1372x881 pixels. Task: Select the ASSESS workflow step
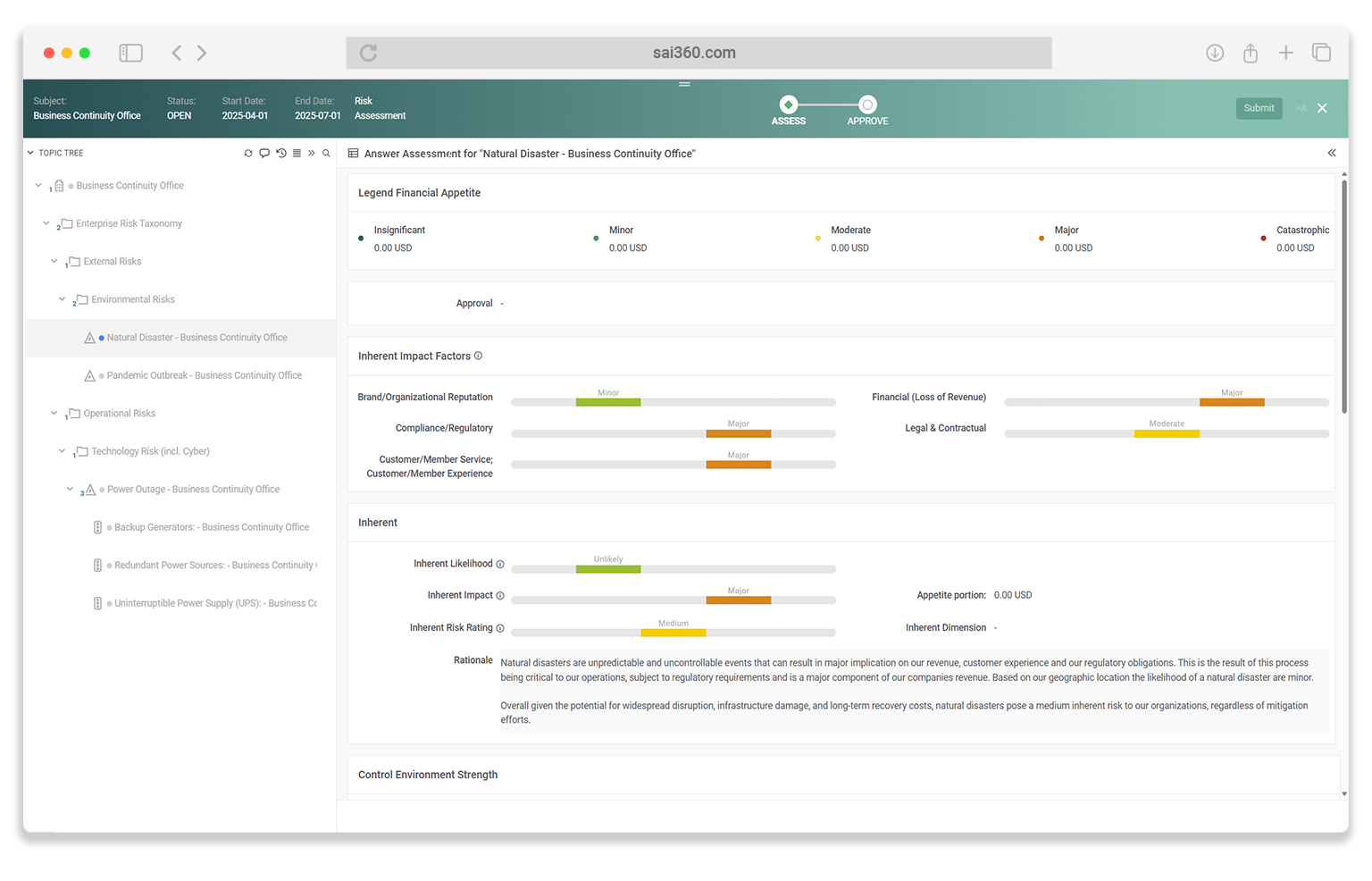click(789, 110)
